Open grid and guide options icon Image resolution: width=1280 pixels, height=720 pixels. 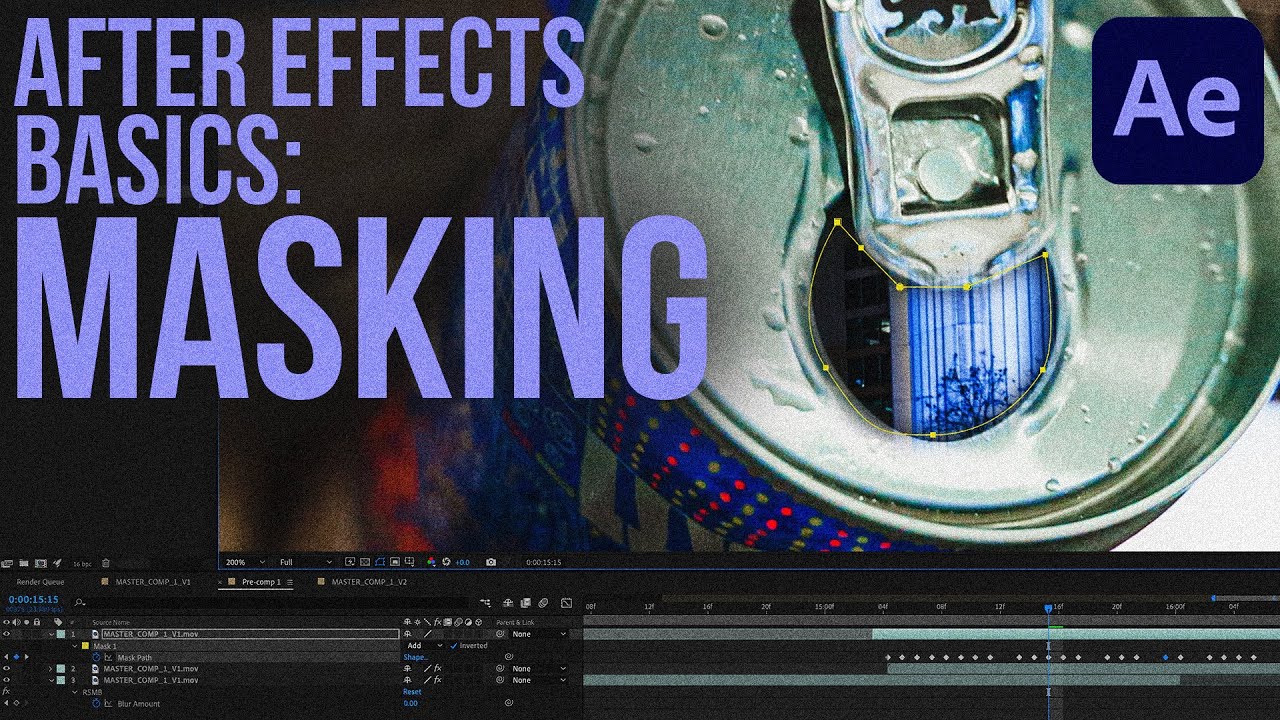point(410,562)
